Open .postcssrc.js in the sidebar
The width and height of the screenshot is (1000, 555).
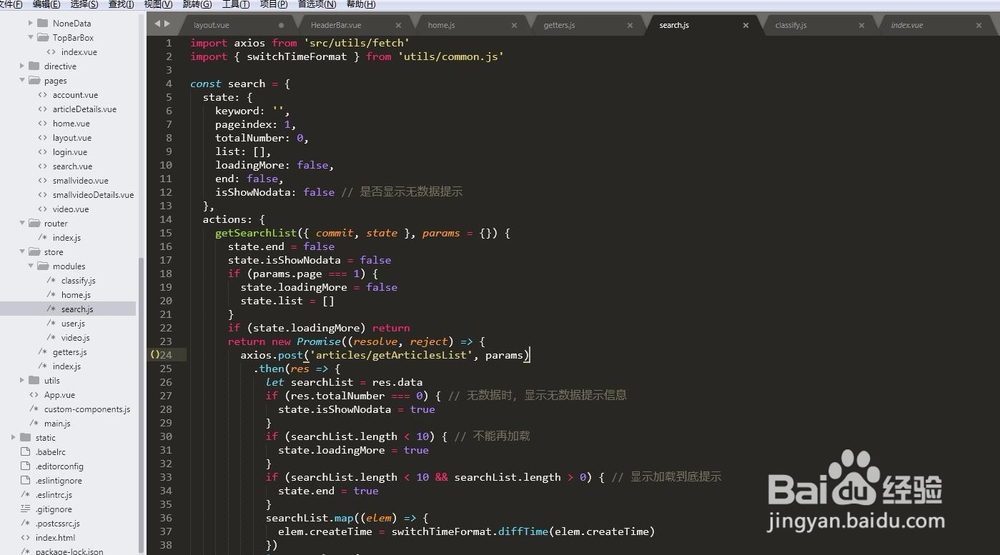[x=57, y=524]
